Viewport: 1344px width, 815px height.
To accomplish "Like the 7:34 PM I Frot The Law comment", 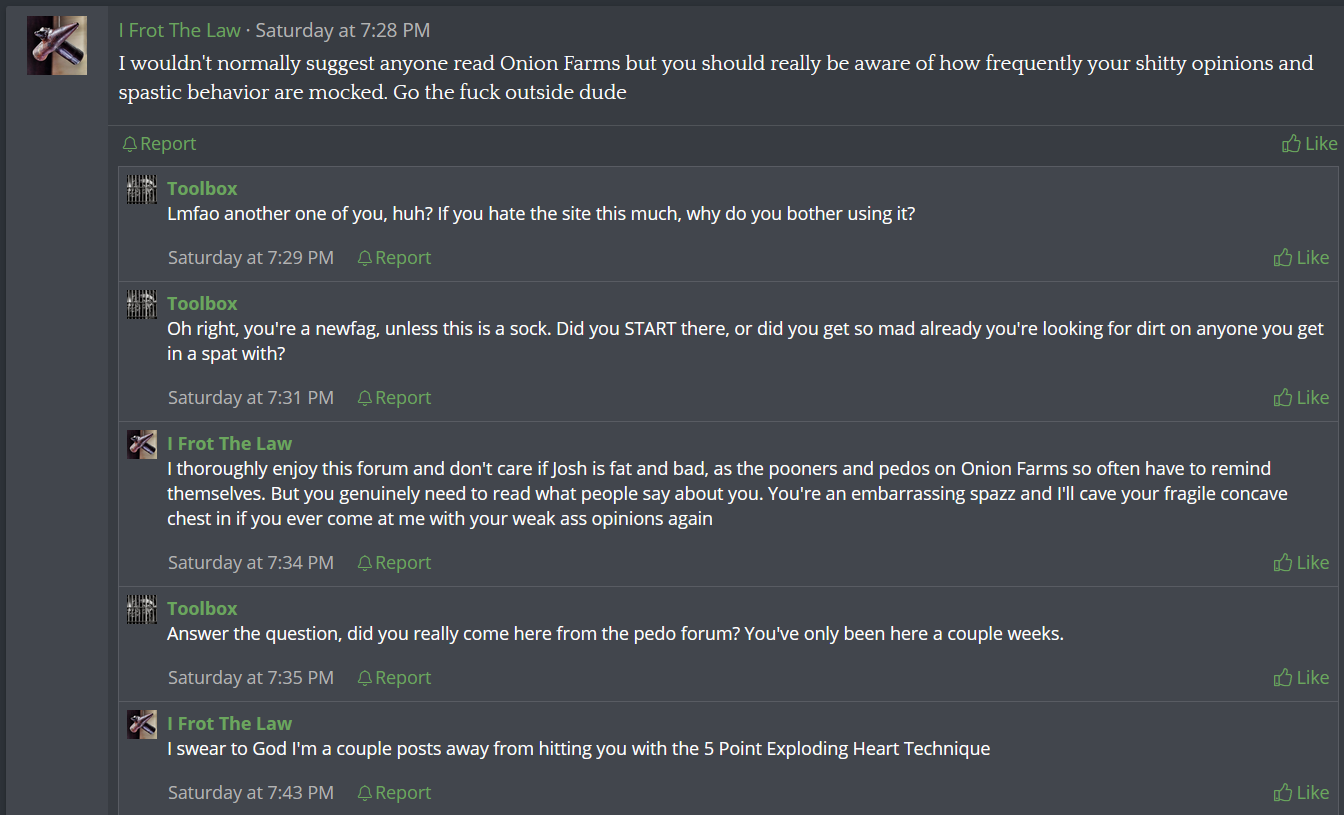I will point(1301,563).
